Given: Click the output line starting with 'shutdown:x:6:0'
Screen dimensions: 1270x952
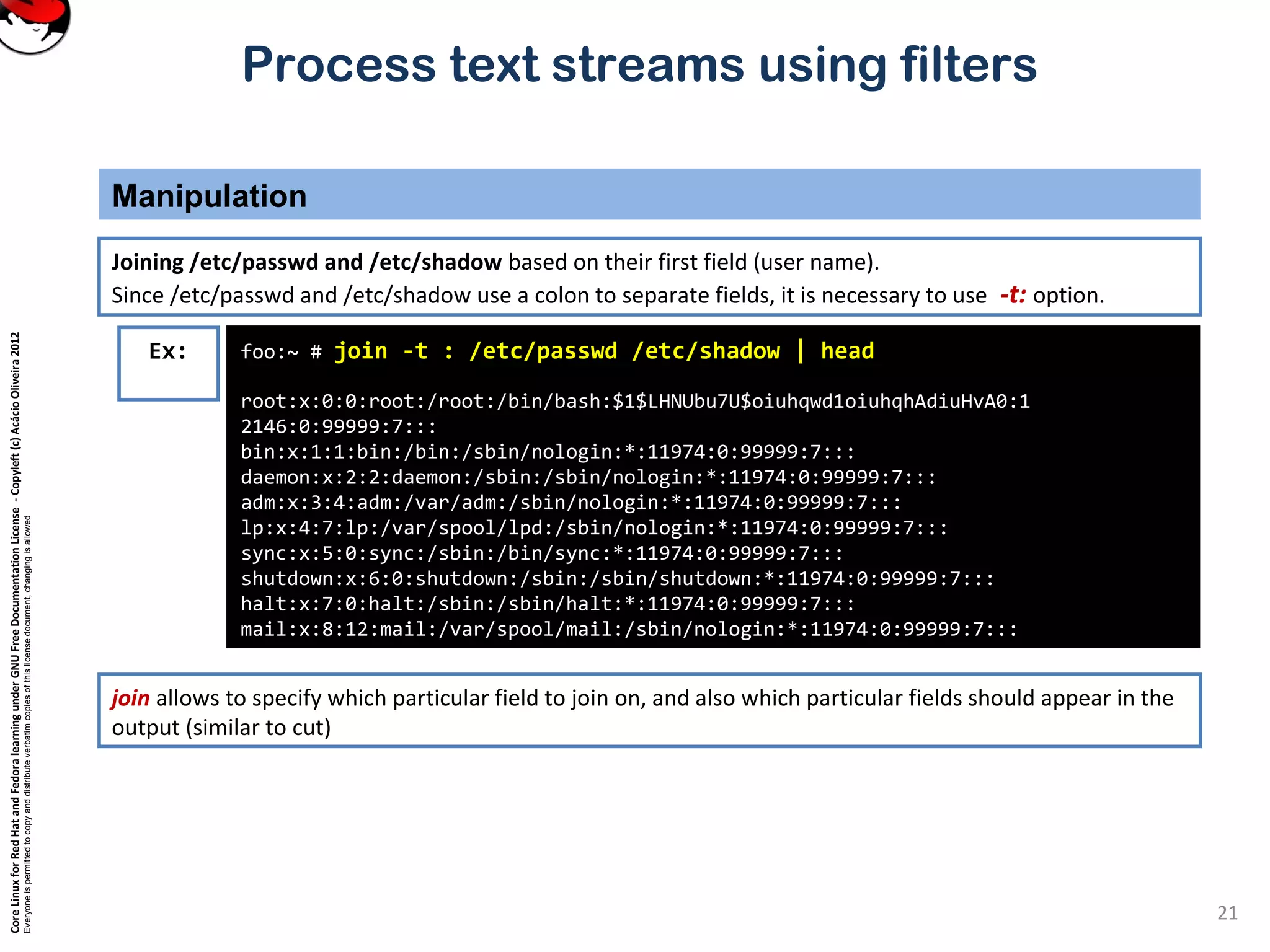Looking at the screenshot, I should tap(617, 579).
